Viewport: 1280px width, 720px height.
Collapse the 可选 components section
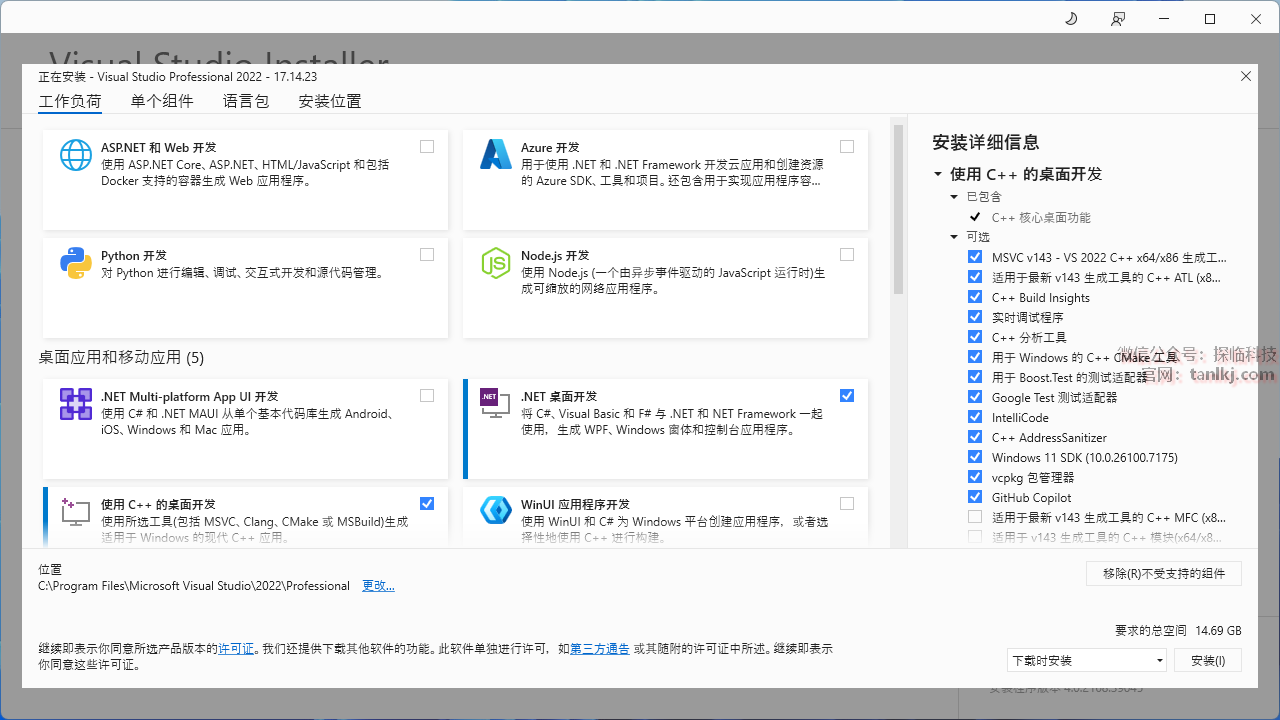954,237
